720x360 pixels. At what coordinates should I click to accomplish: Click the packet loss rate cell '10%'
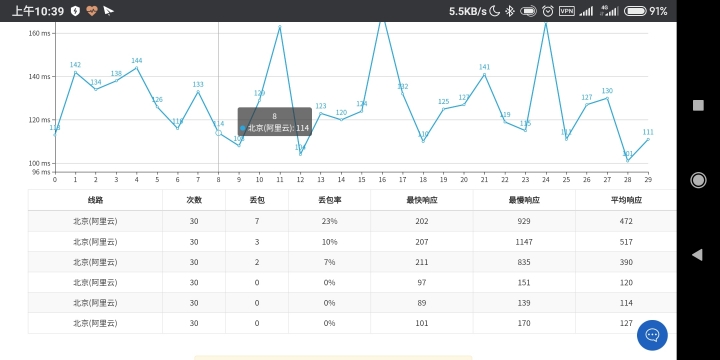click(x=329, y=242)
